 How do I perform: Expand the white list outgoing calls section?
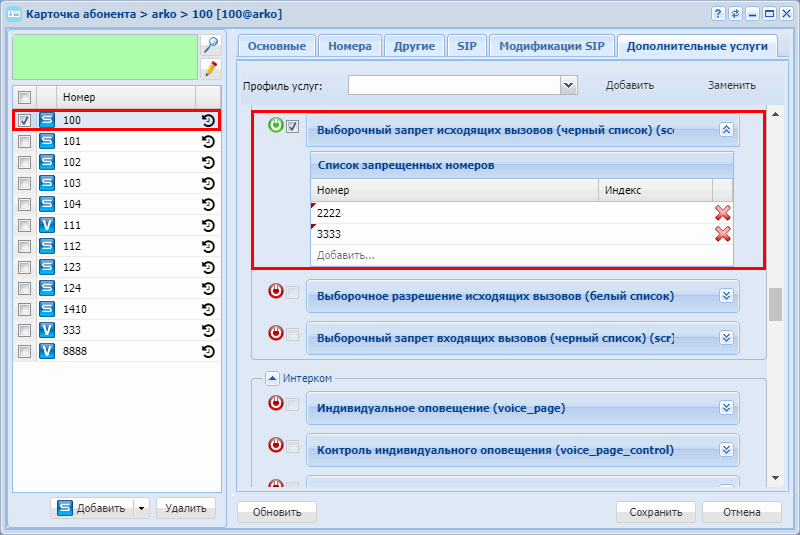[726, 296]
